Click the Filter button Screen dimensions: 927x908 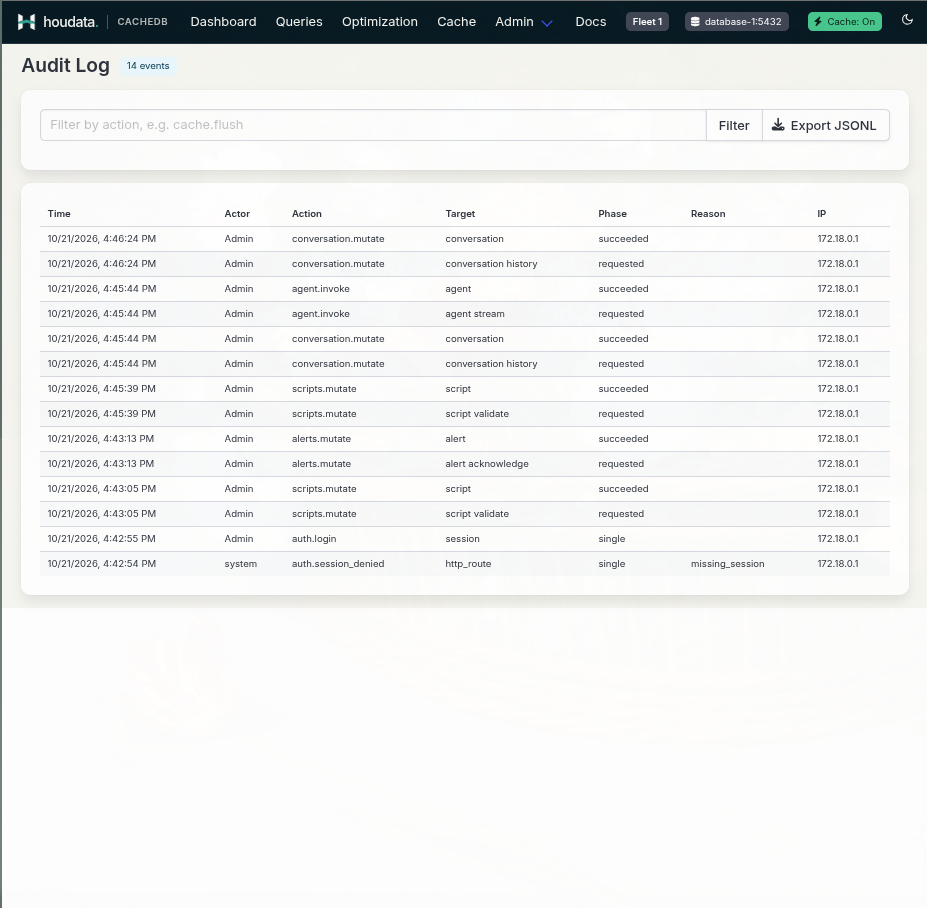pyautogui.click(x=734, y=125)
